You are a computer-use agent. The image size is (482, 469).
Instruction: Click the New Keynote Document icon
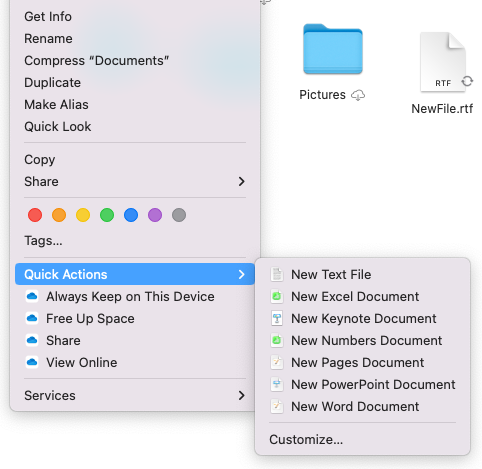(x=277, y=319)
